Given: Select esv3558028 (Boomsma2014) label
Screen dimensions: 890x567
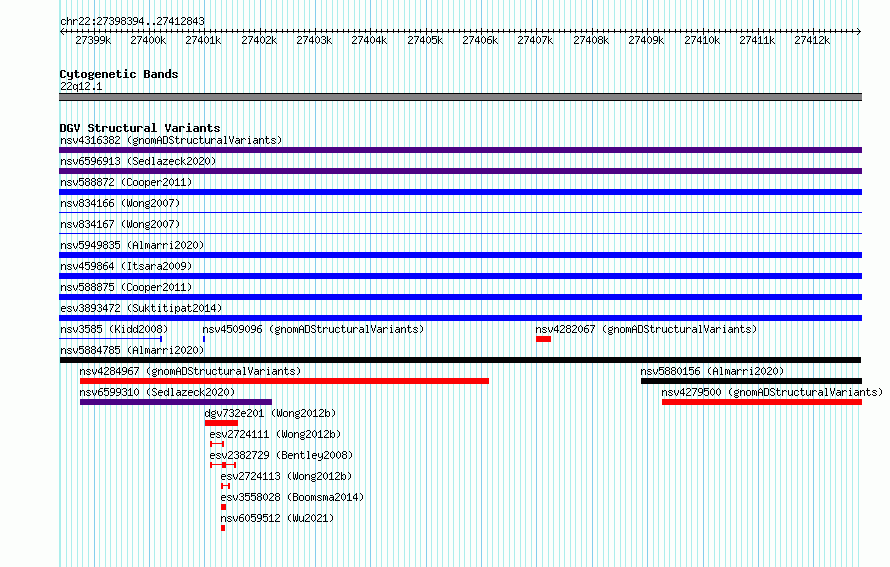Looking at the screenshot, I should [292, 497].
